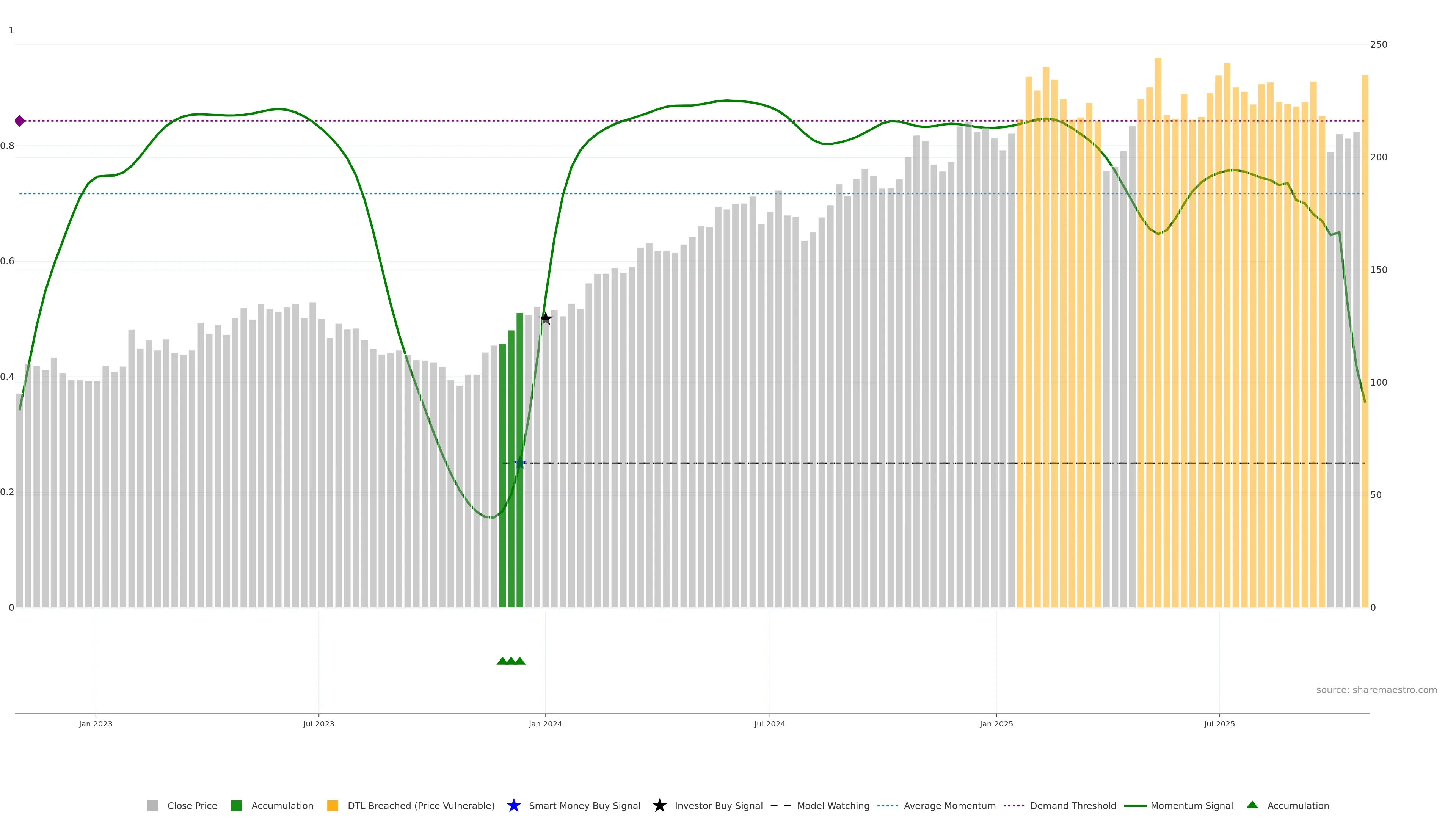Click the black Investor Buy Signal star legend icon
The width and height of the screenshot is (1456, 819).
point(659,805)
